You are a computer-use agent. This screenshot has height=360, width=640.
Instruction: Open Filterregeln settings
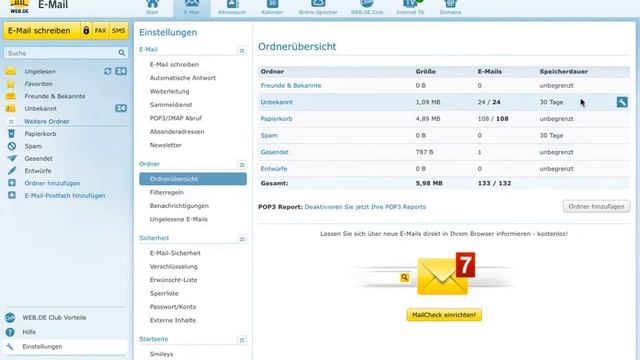coord(167,192)
